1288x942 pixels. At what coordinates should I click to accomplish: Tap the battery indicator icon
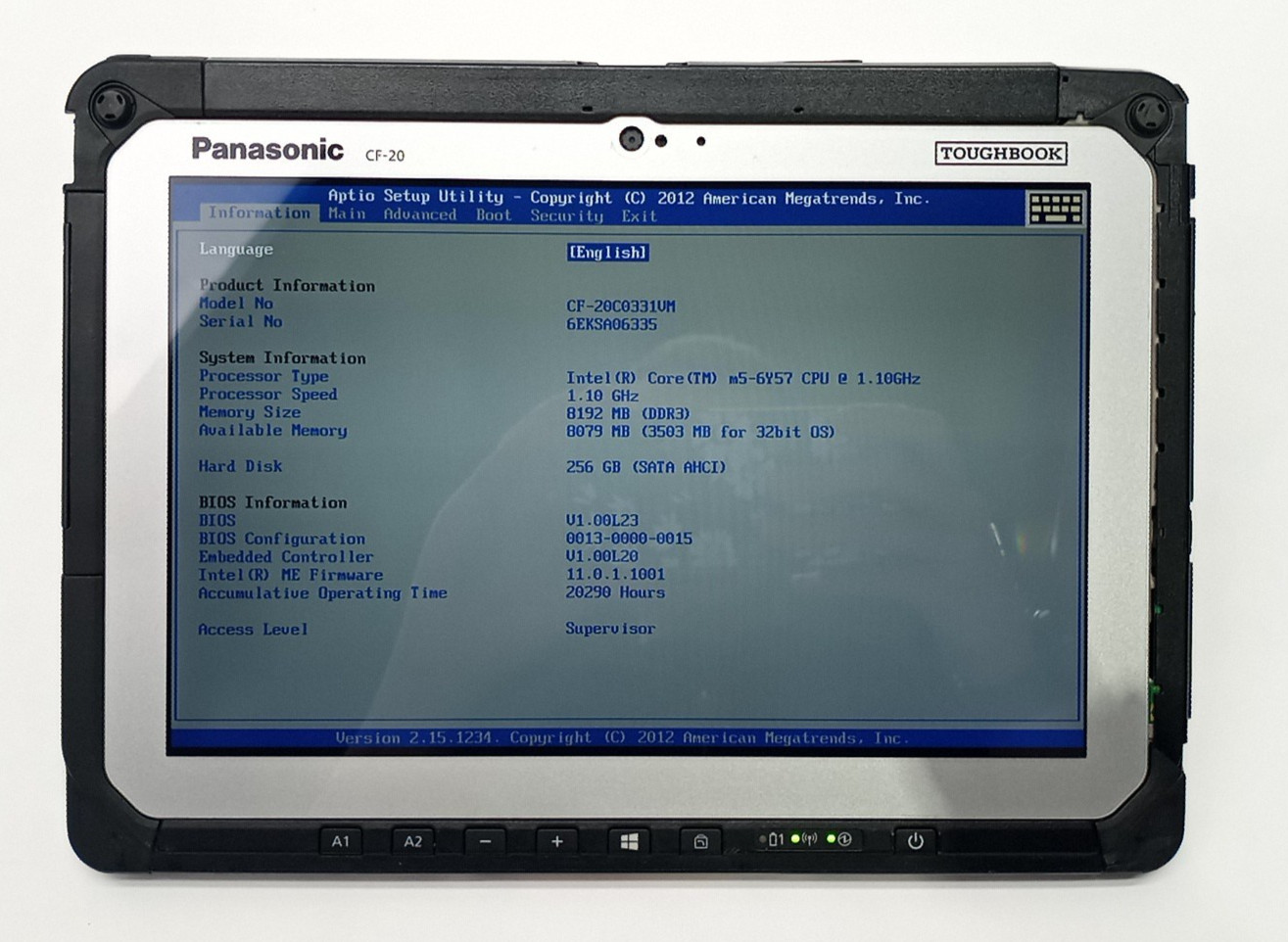tap(775, 839)
